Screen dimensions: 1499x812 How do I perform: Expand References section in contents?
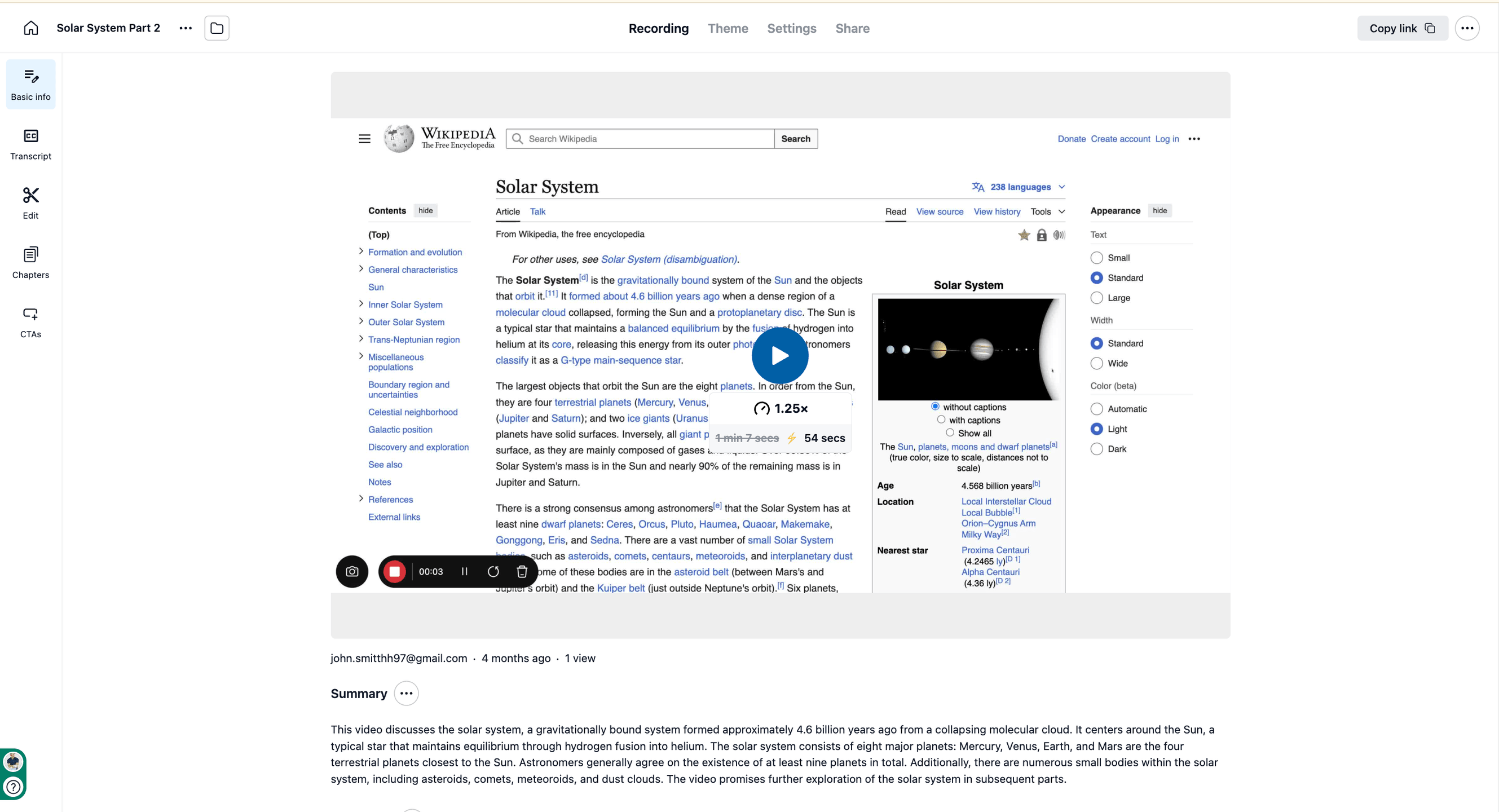pyautogui.click(x=361, y=498)
